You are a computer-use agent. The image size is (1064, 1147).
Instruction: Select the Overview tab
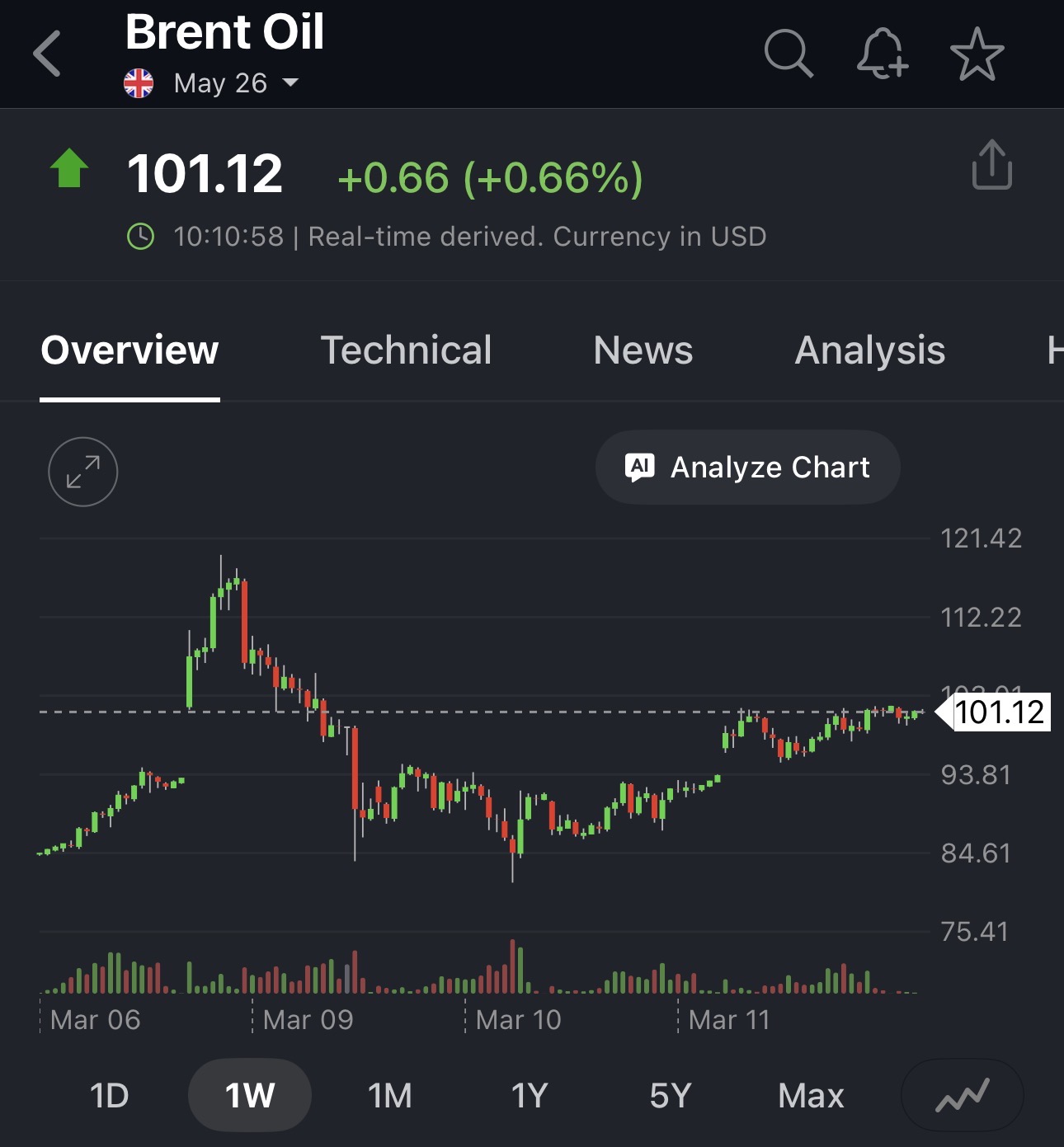(129, 350)
